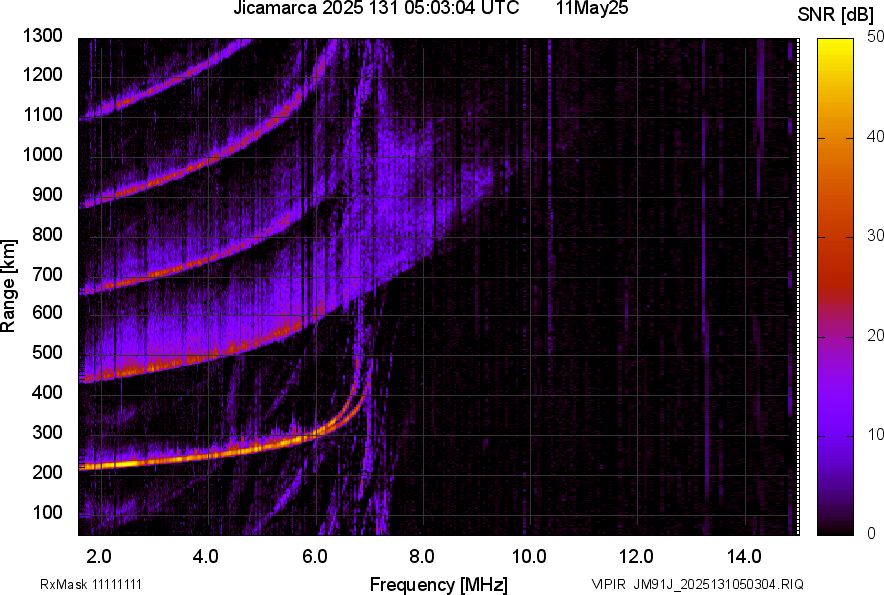Click the colorbar tick value 30
This screenshot has width=884, height=595.
coord(875,235)
